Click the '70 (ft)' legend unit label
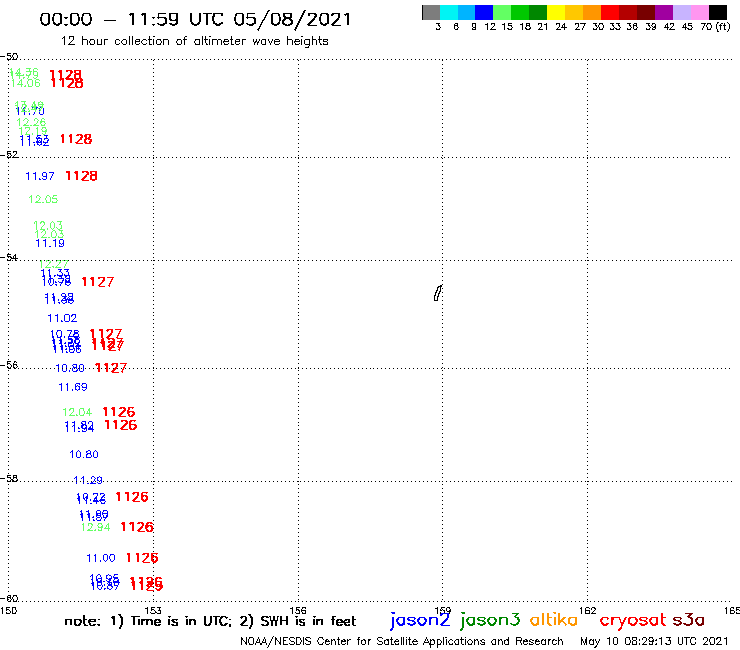The image size is (740, 650). coord(715,26)
